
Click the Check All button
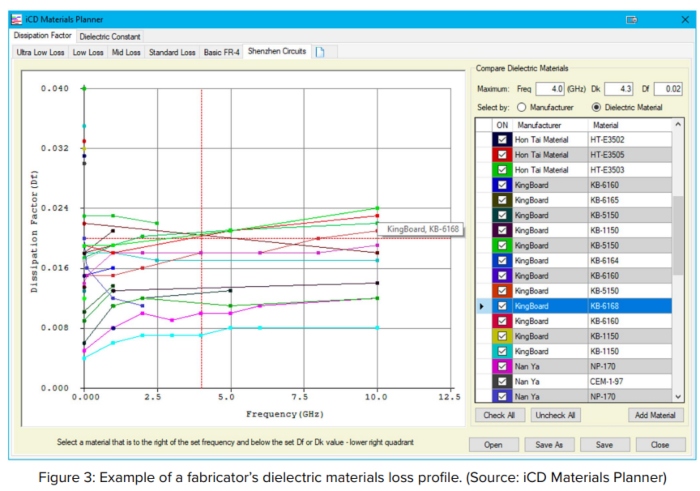click(499, 416)
